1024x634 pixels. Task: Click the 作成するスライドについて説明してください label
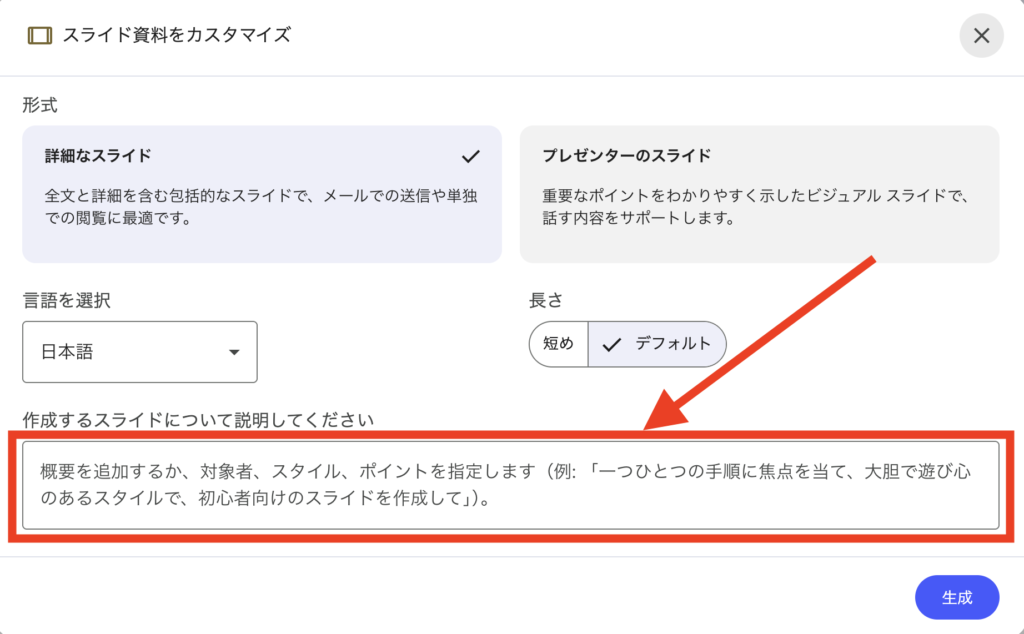click(198, 420)
